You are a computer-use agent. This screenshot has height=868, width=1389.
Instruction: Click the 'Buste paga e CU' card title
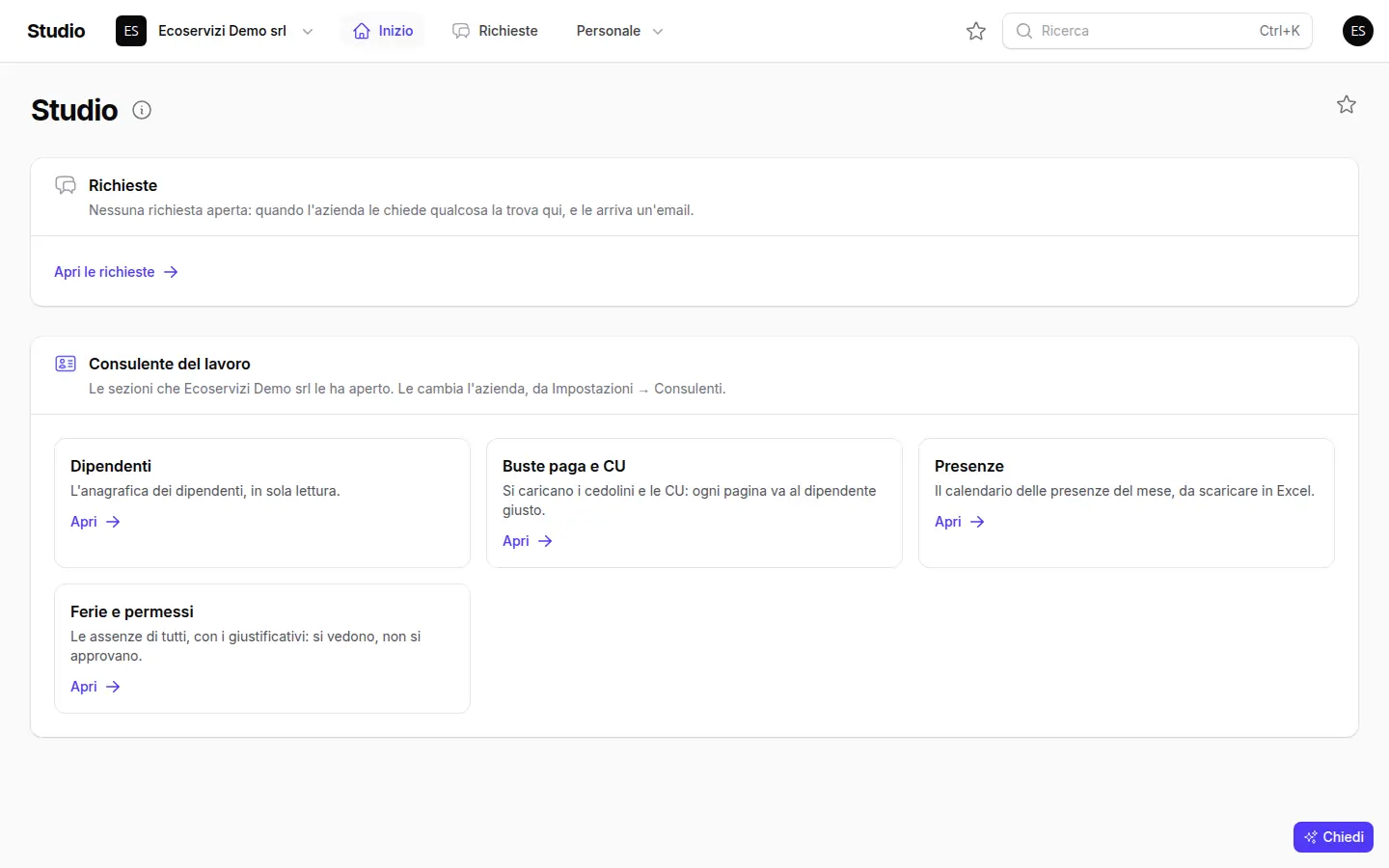[x=564, y=466]
